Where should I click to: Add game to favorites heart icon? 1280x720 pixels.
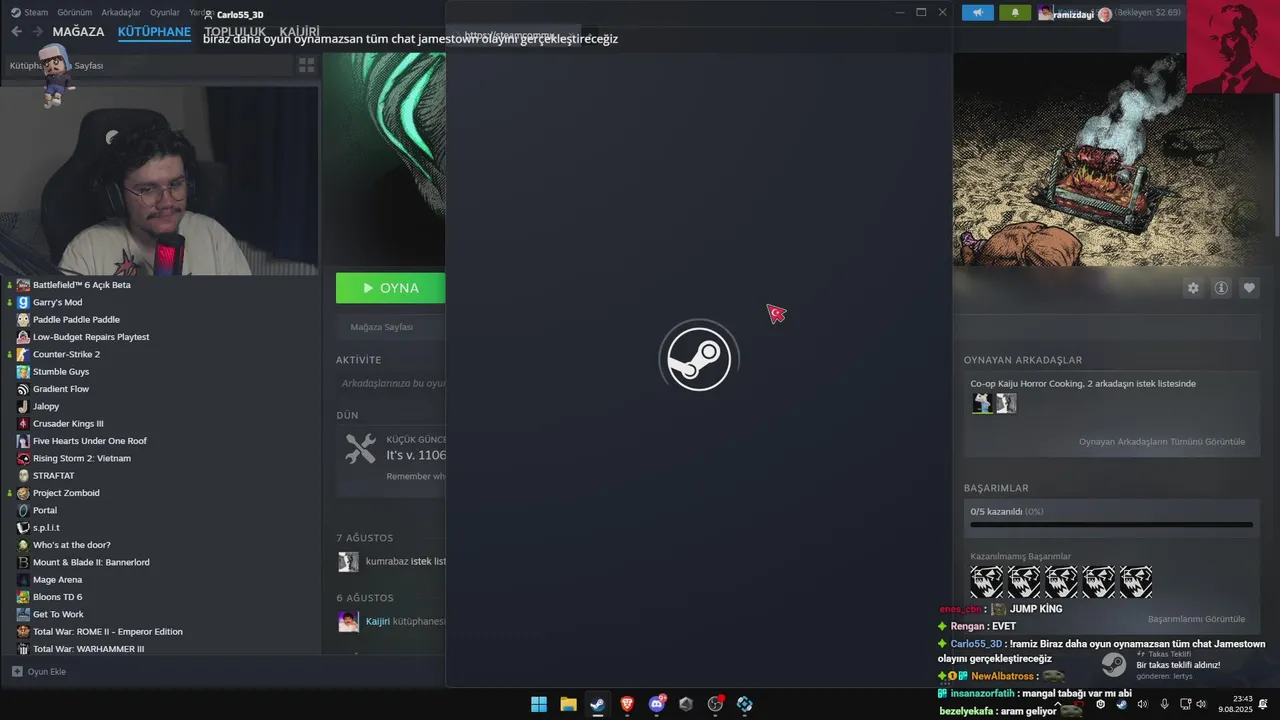pyautogui.click(x=1249, y=288)
